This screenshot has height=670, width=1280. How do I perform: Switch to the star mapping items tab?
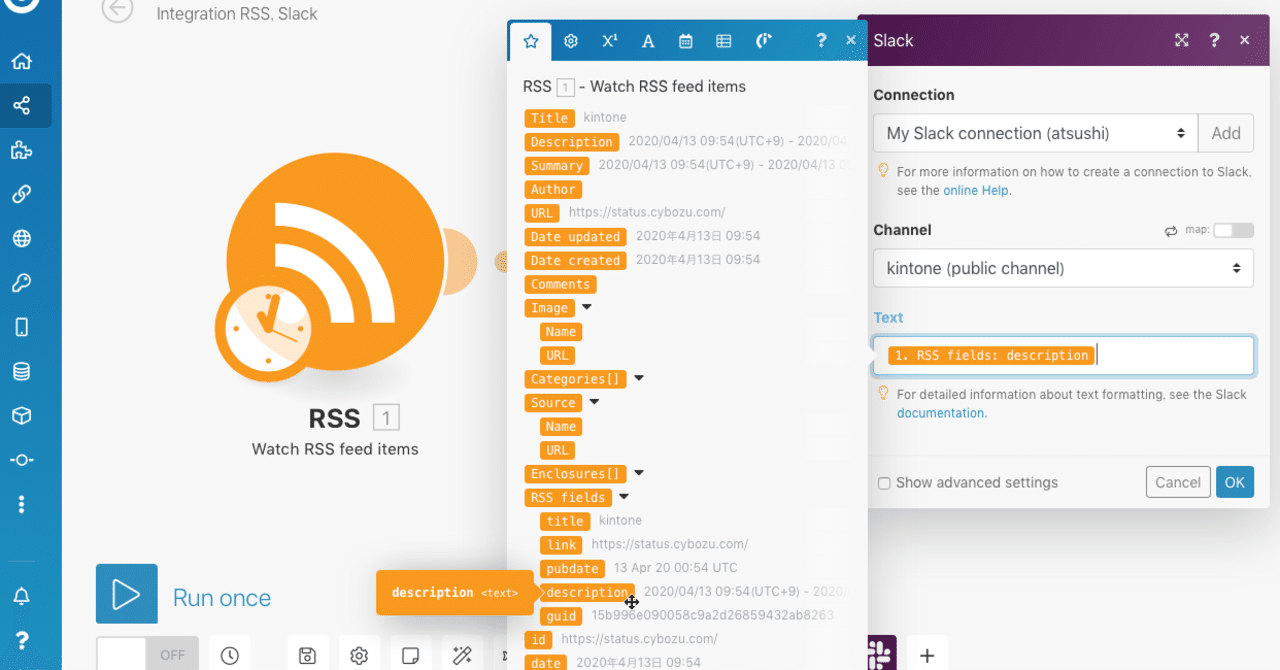(x=531, y=41)
